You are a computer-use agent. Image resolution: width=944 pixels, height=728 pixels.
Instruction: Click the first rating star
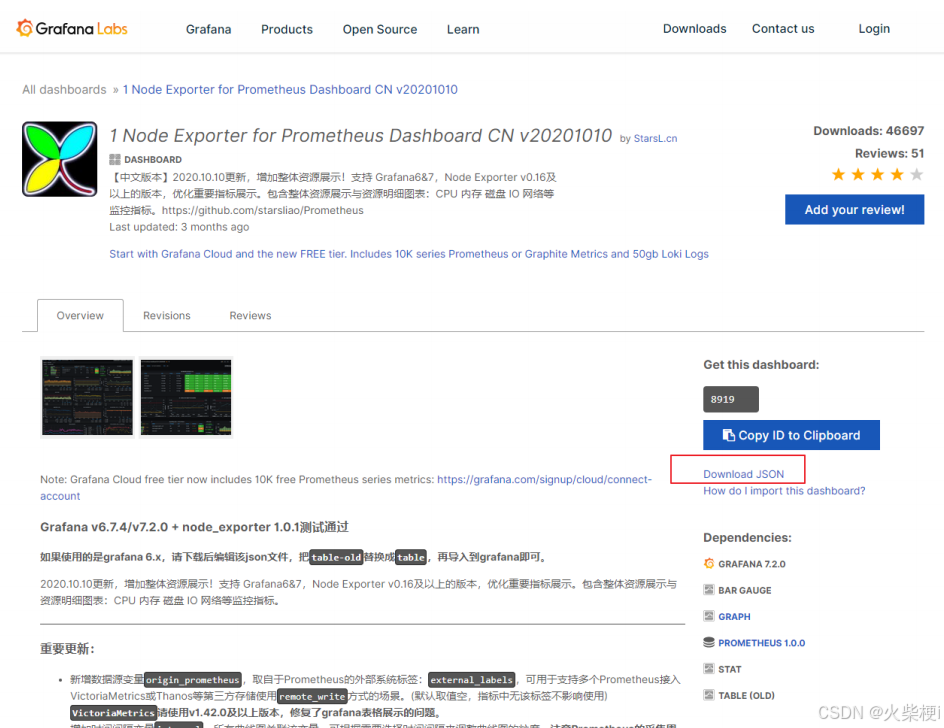pos(838,175)
